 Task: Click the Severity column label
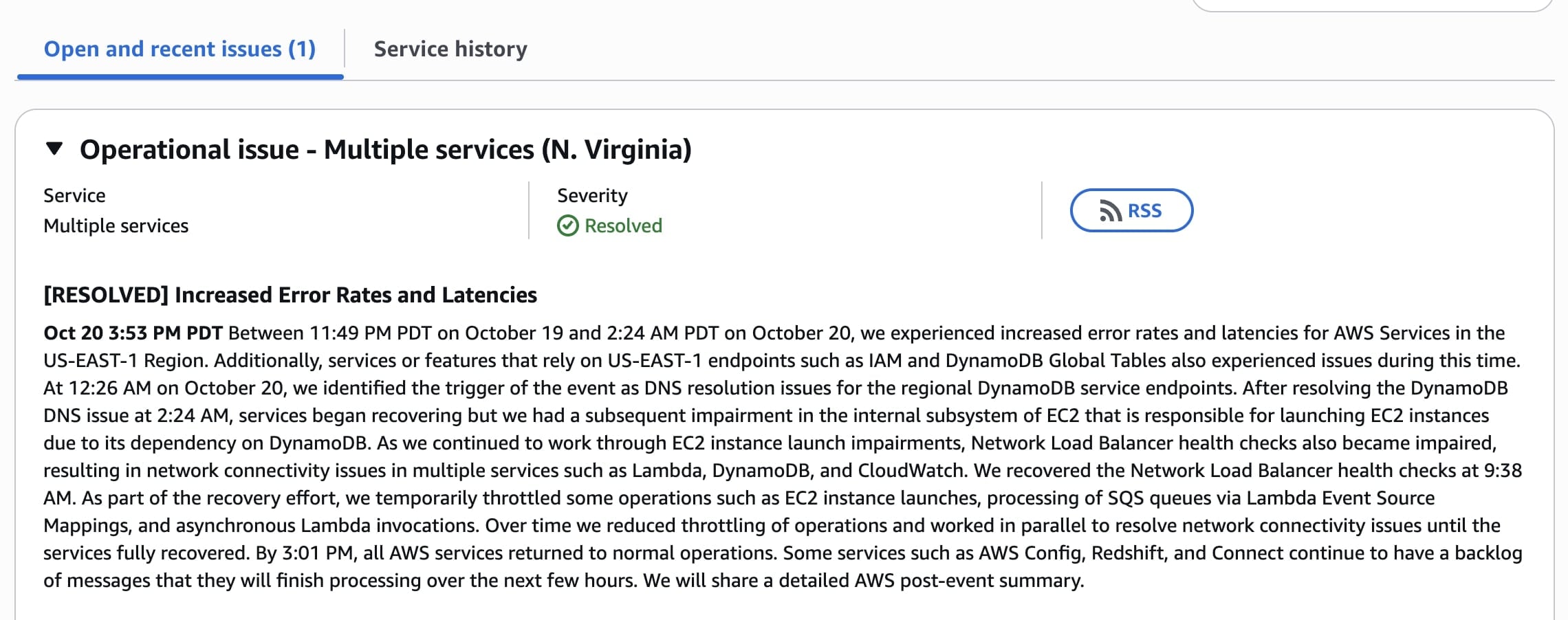coord(592,196)
